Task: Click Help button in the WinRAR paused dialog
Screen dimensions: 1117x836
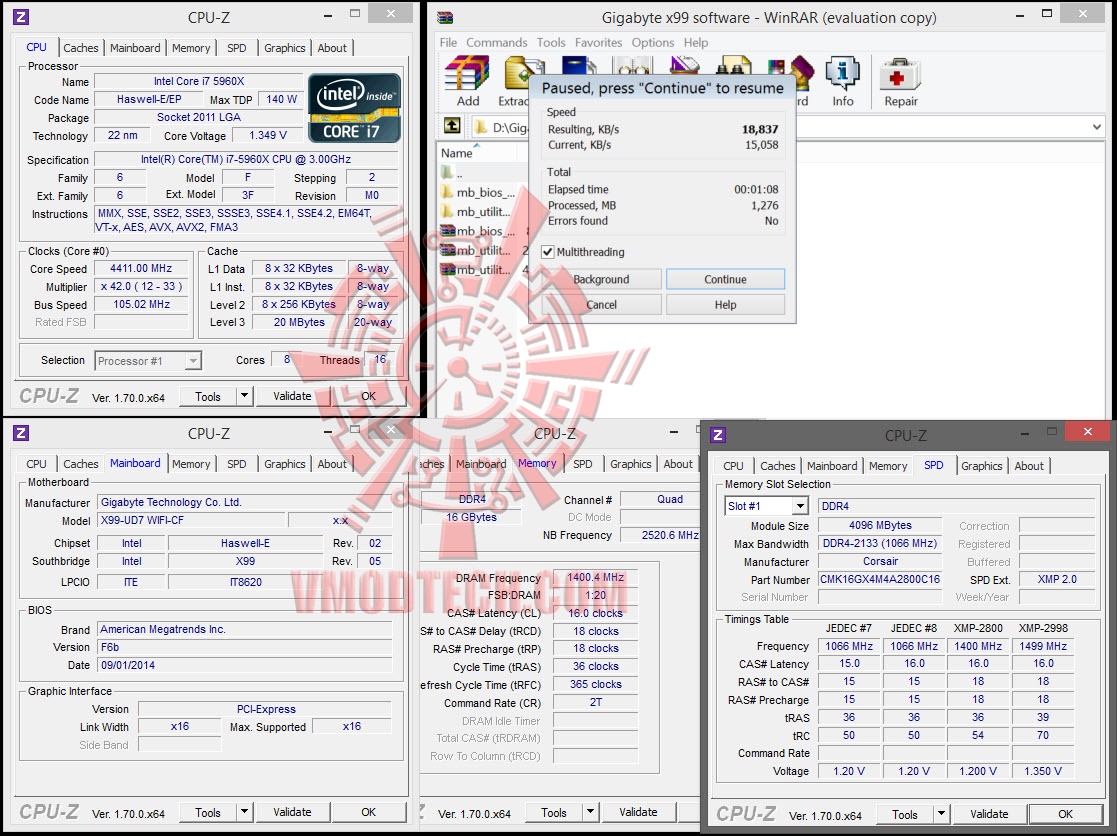Action: 725,305
